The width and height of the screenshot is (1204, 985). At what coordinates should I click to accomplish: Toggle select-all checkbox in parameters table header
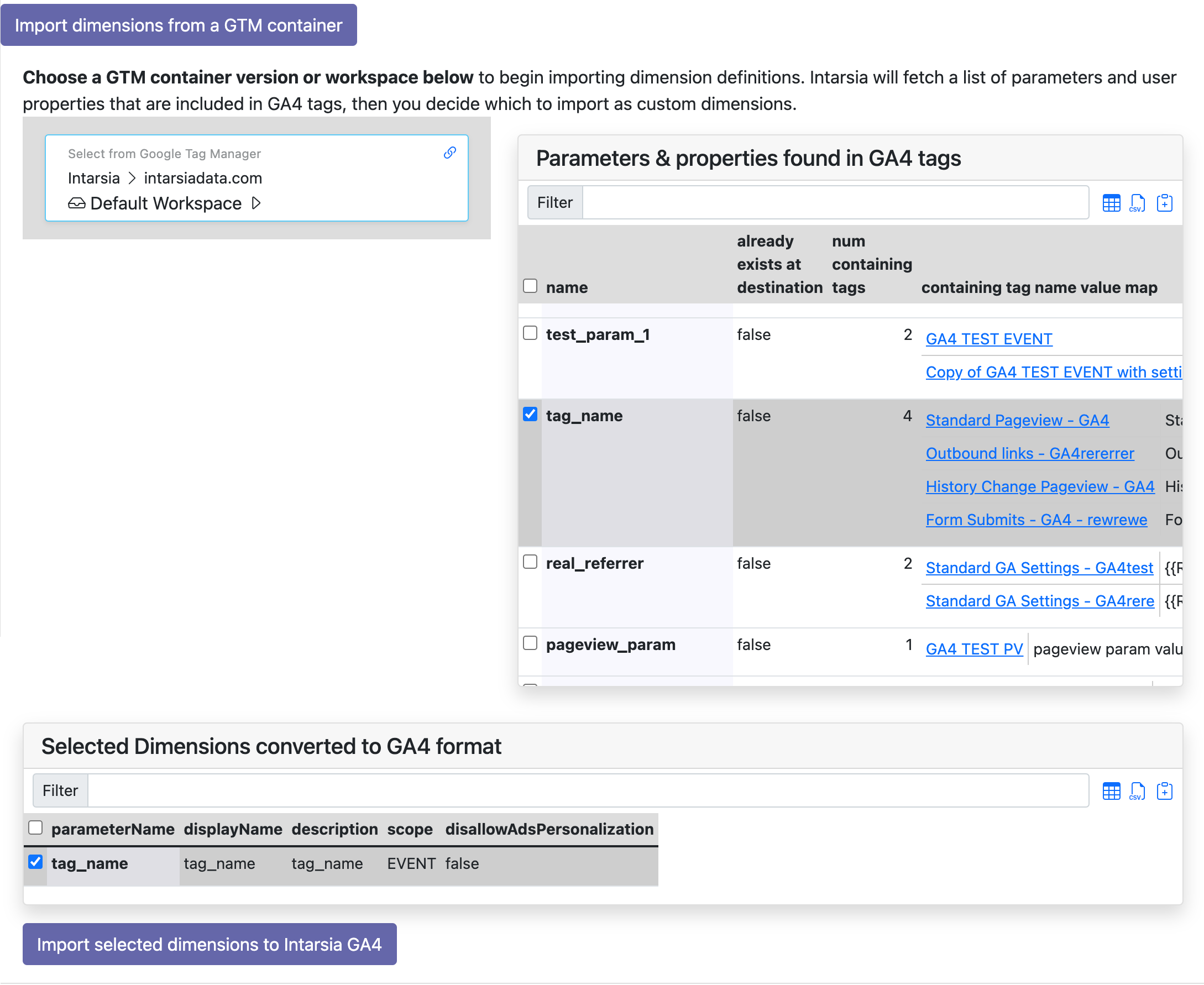click(x=530, y=286)
